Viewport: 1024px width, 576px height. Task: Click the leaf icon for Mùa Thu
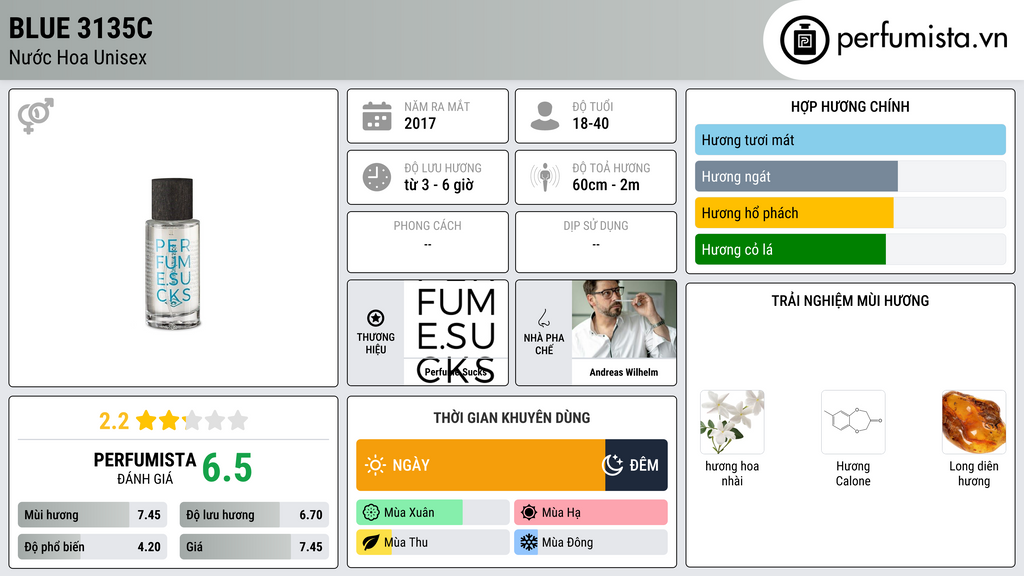[371, 542]
